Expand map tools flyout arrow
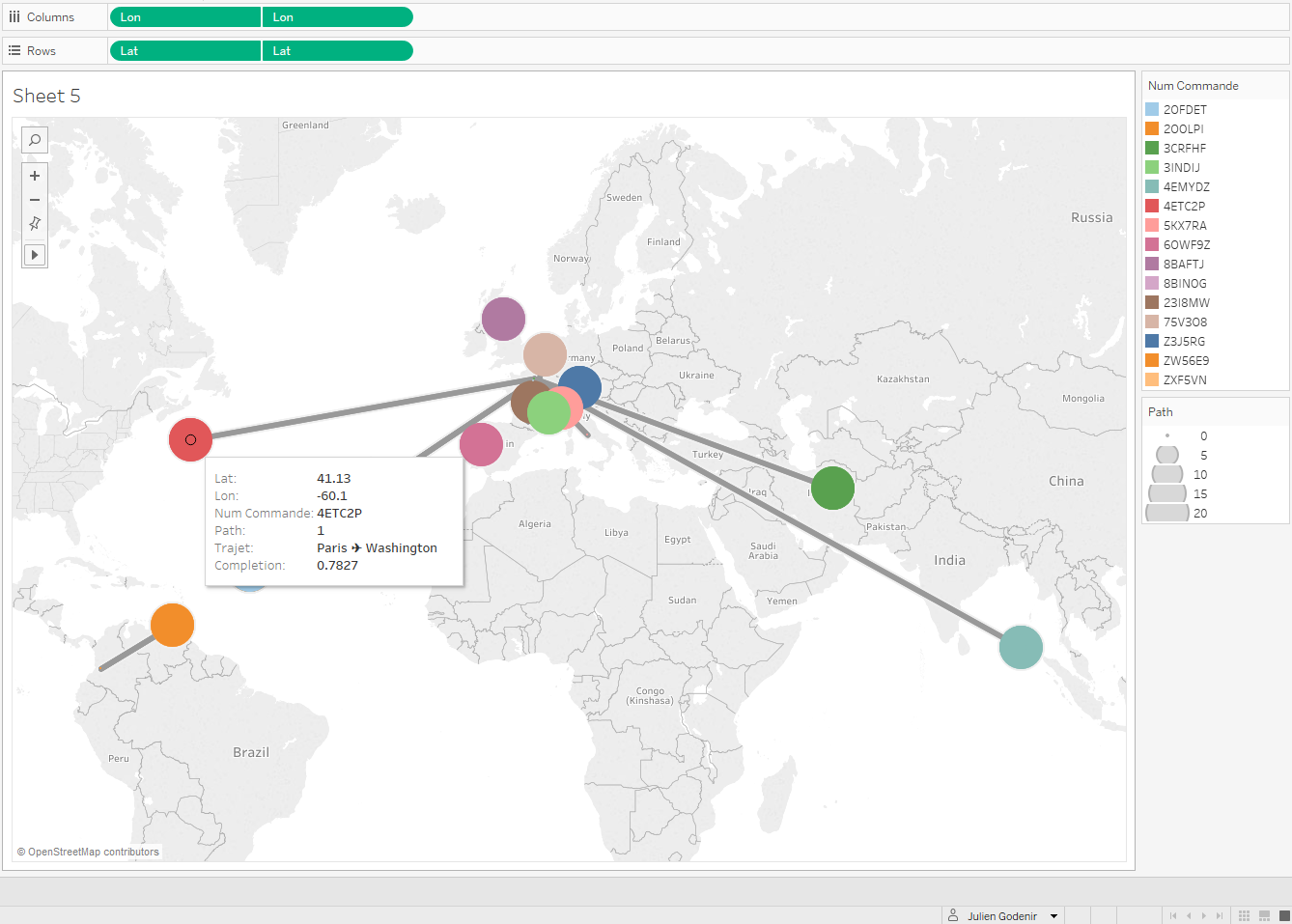 point(35,255)
